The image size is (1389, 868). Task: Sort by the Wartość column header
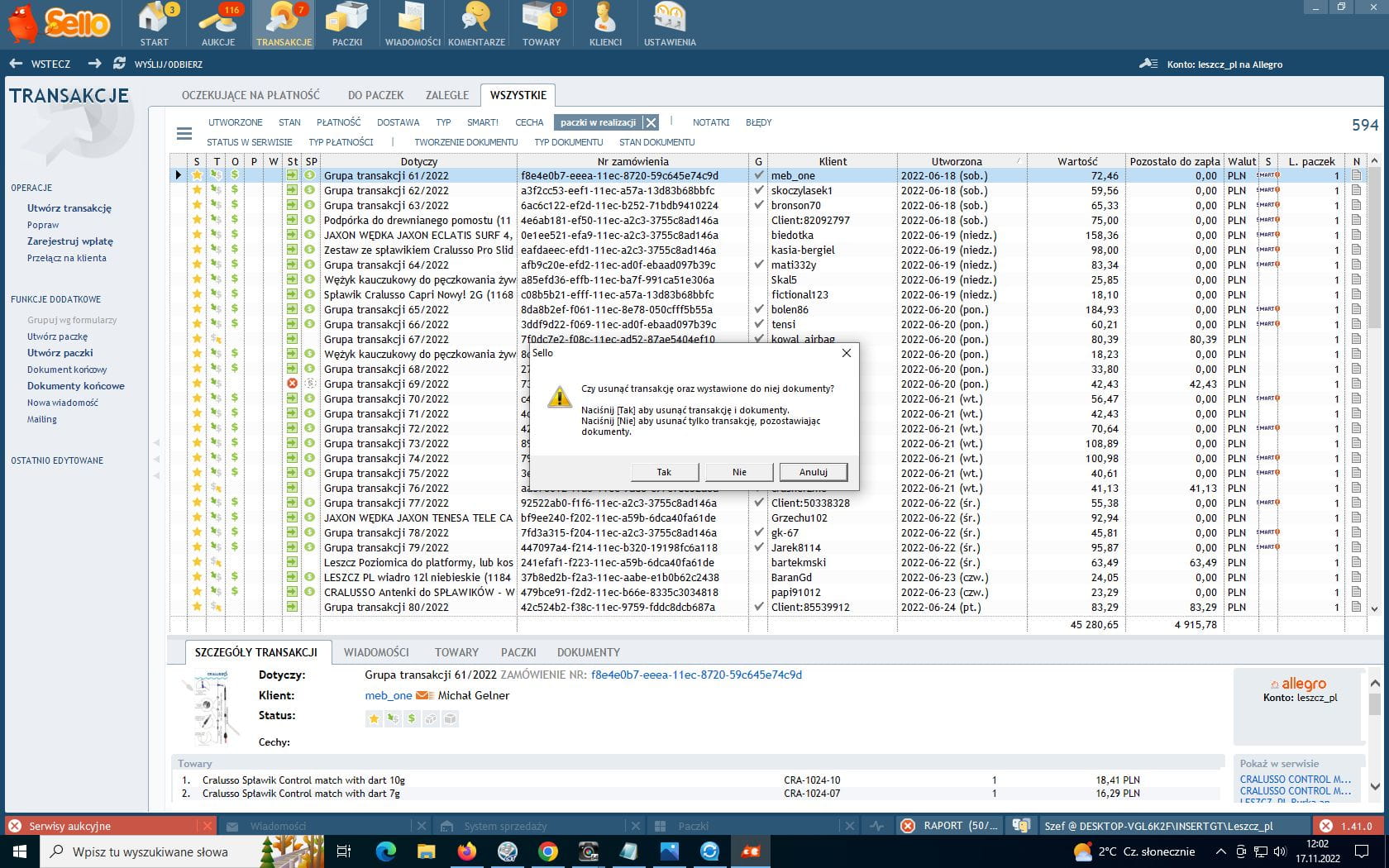coord(1076,161)
